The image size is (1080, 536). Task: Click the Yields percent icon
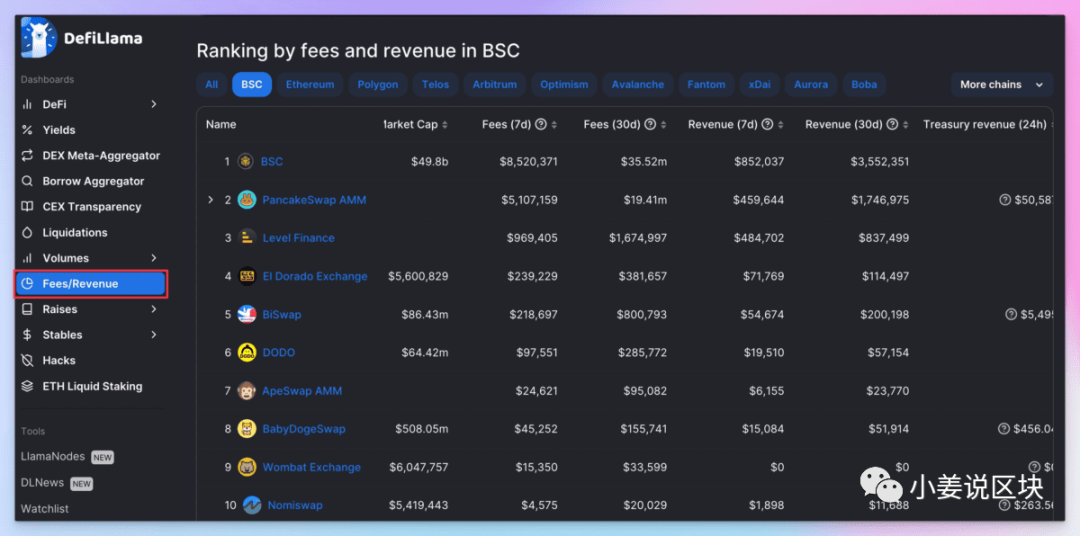(x=27, y=130)
